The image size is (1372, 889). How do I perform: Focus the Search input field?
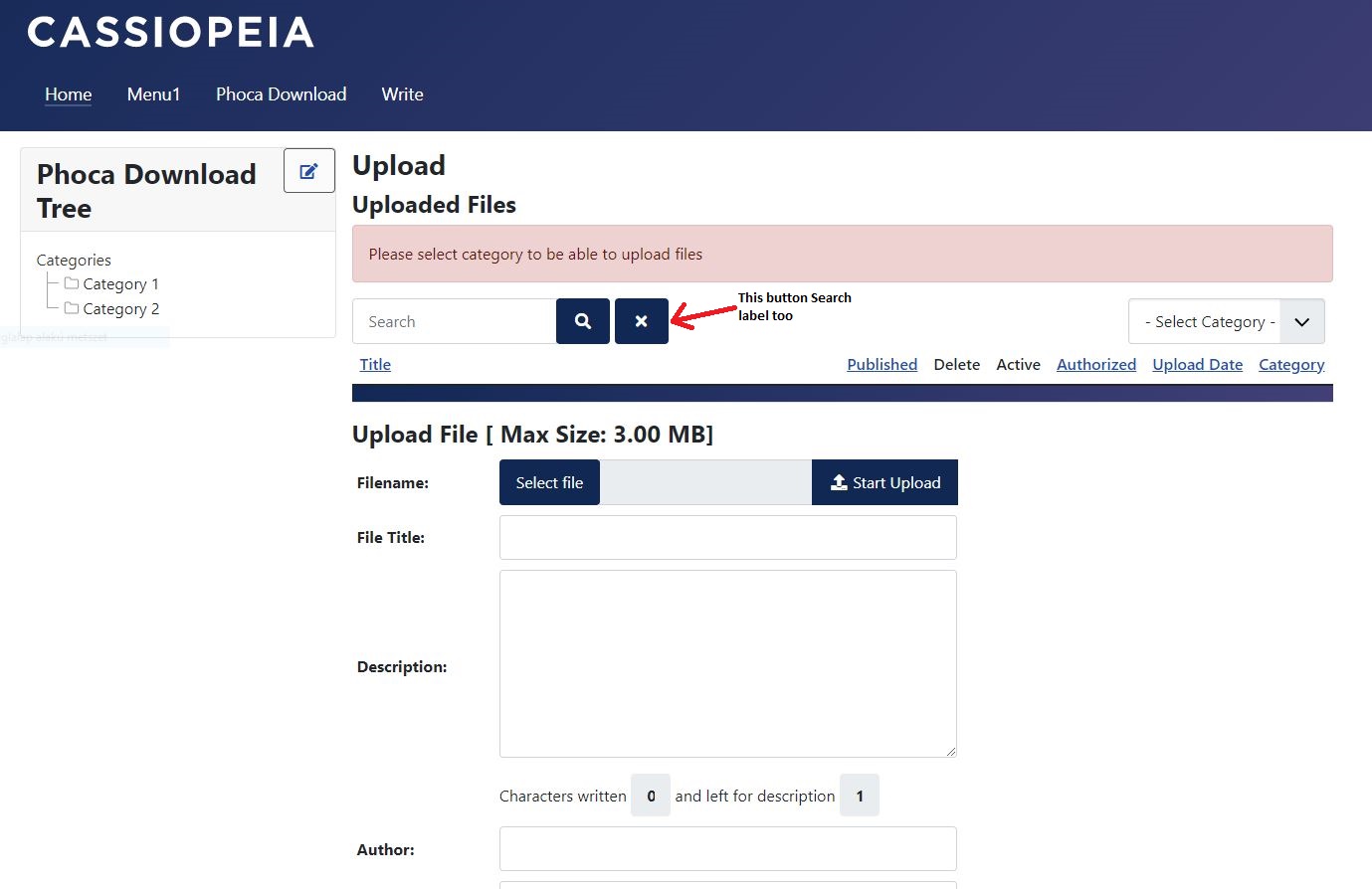455,321
